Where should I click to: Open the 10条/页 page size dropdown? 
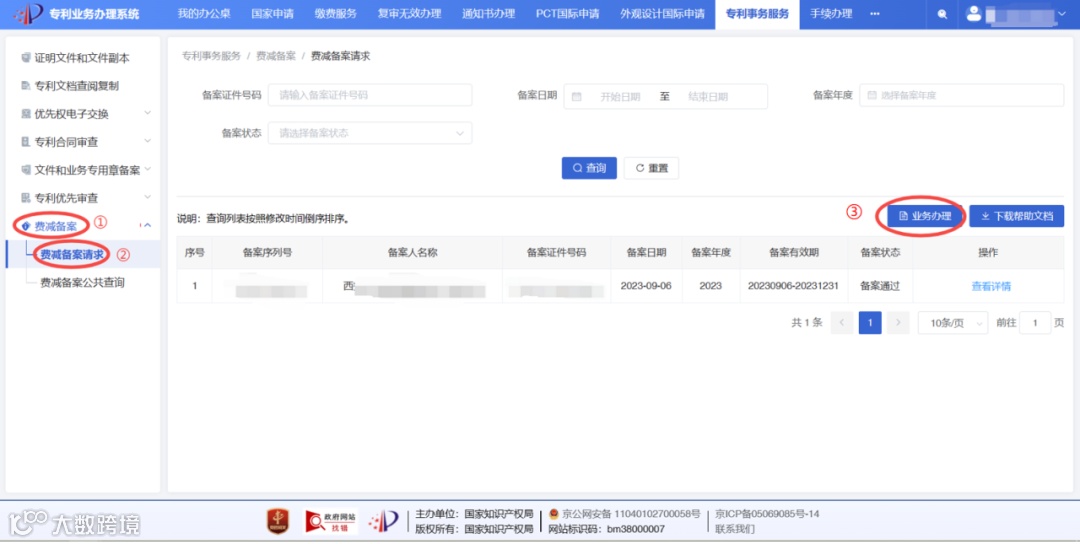(x=953, y=323)
